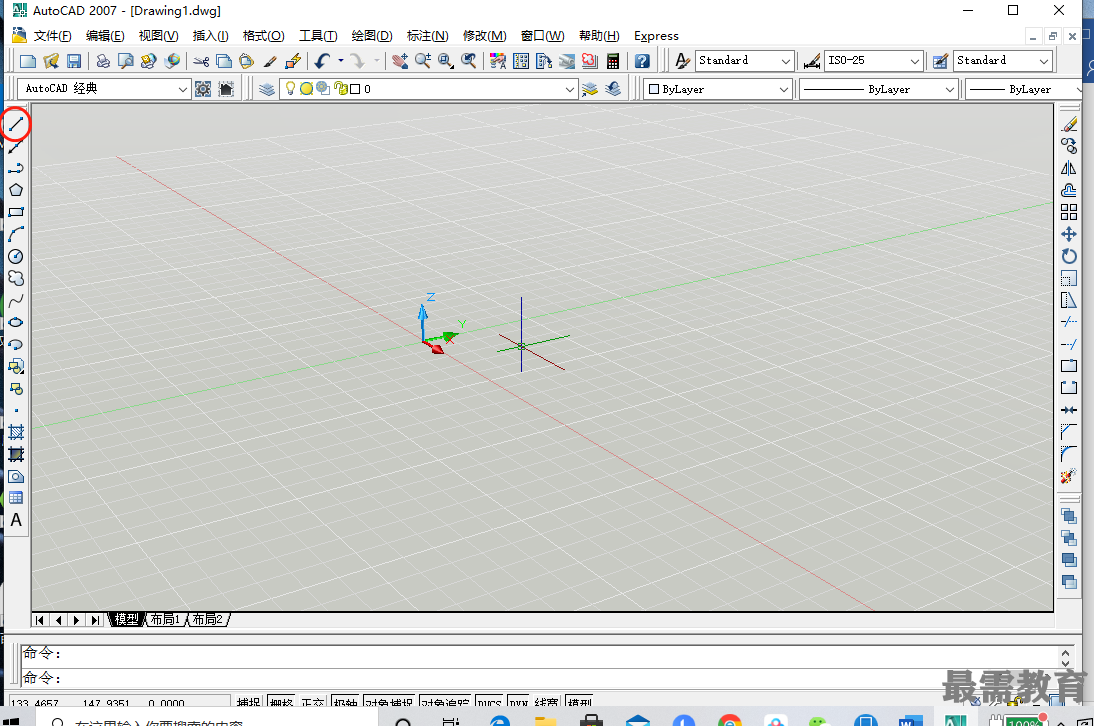Toggle layer 0 on/off light bulb

[290, 89]
